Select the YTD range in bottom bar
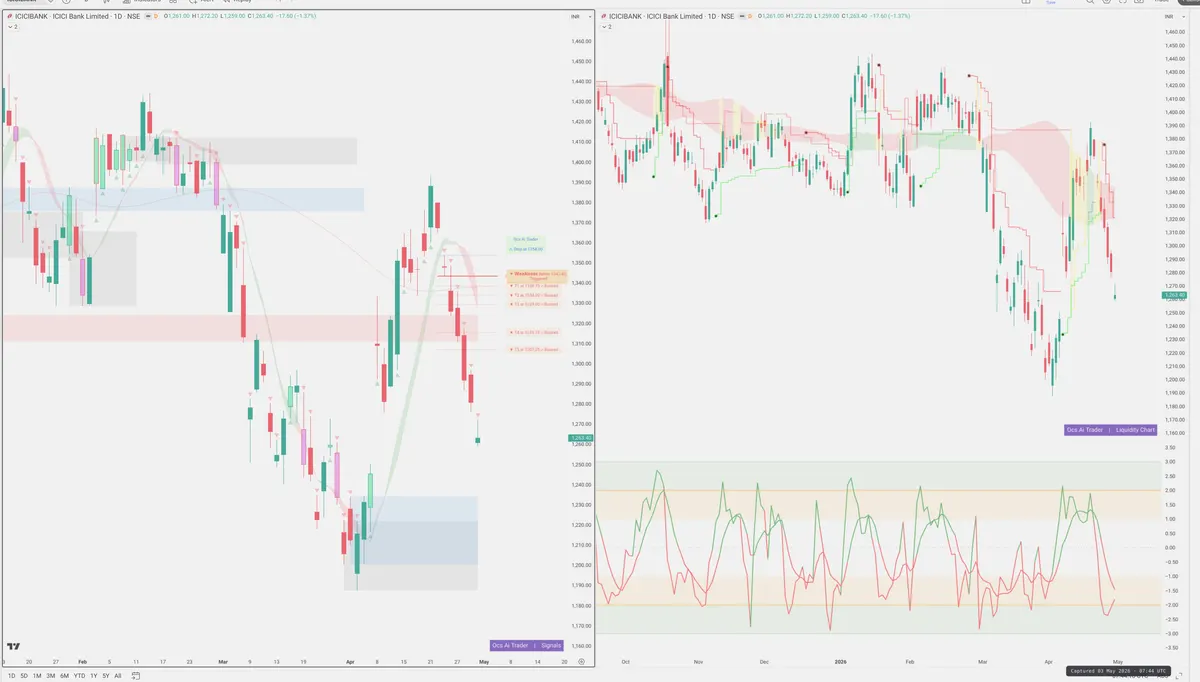Viewport: 1200px width, 682px height. coord(79,676)
